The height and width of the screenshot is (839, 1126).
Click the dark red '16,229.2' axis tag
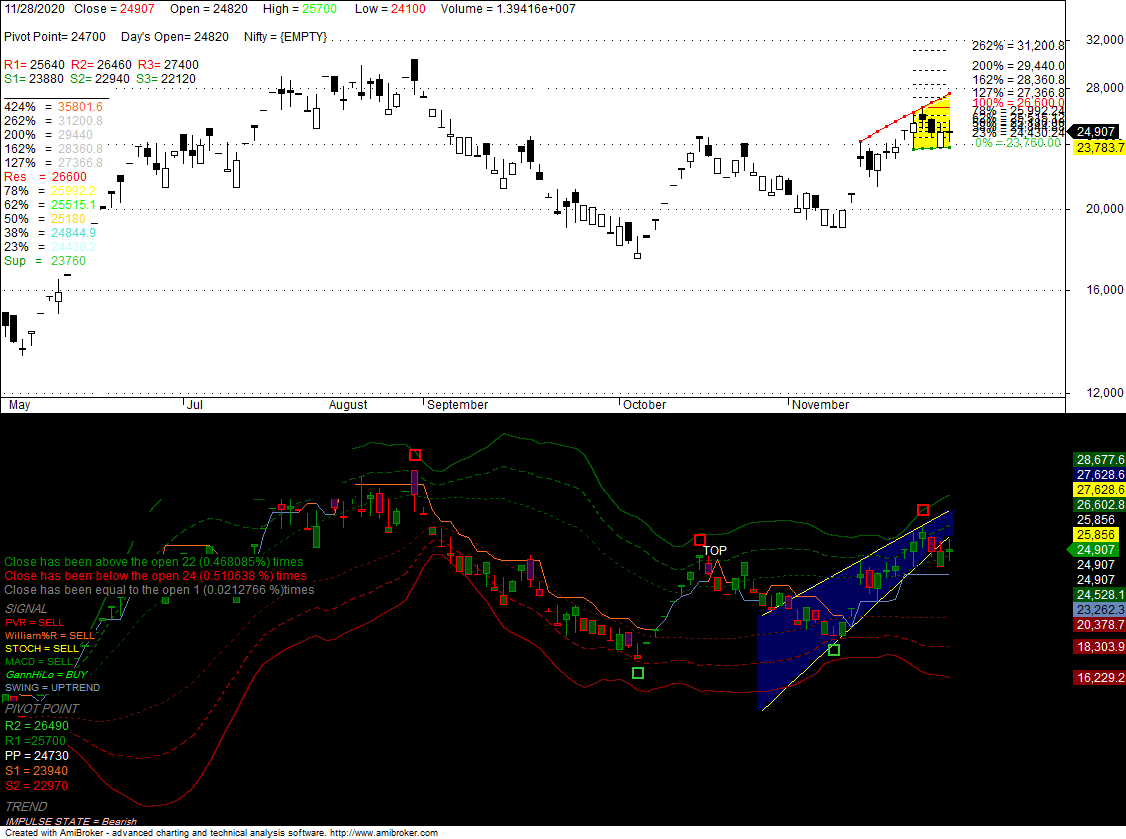(x=1100, y=678)
